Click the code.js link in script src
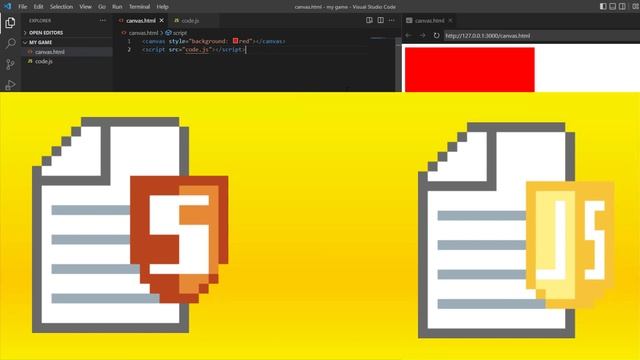The height and width of the screenshot is (360, 640). coord(197,49)
